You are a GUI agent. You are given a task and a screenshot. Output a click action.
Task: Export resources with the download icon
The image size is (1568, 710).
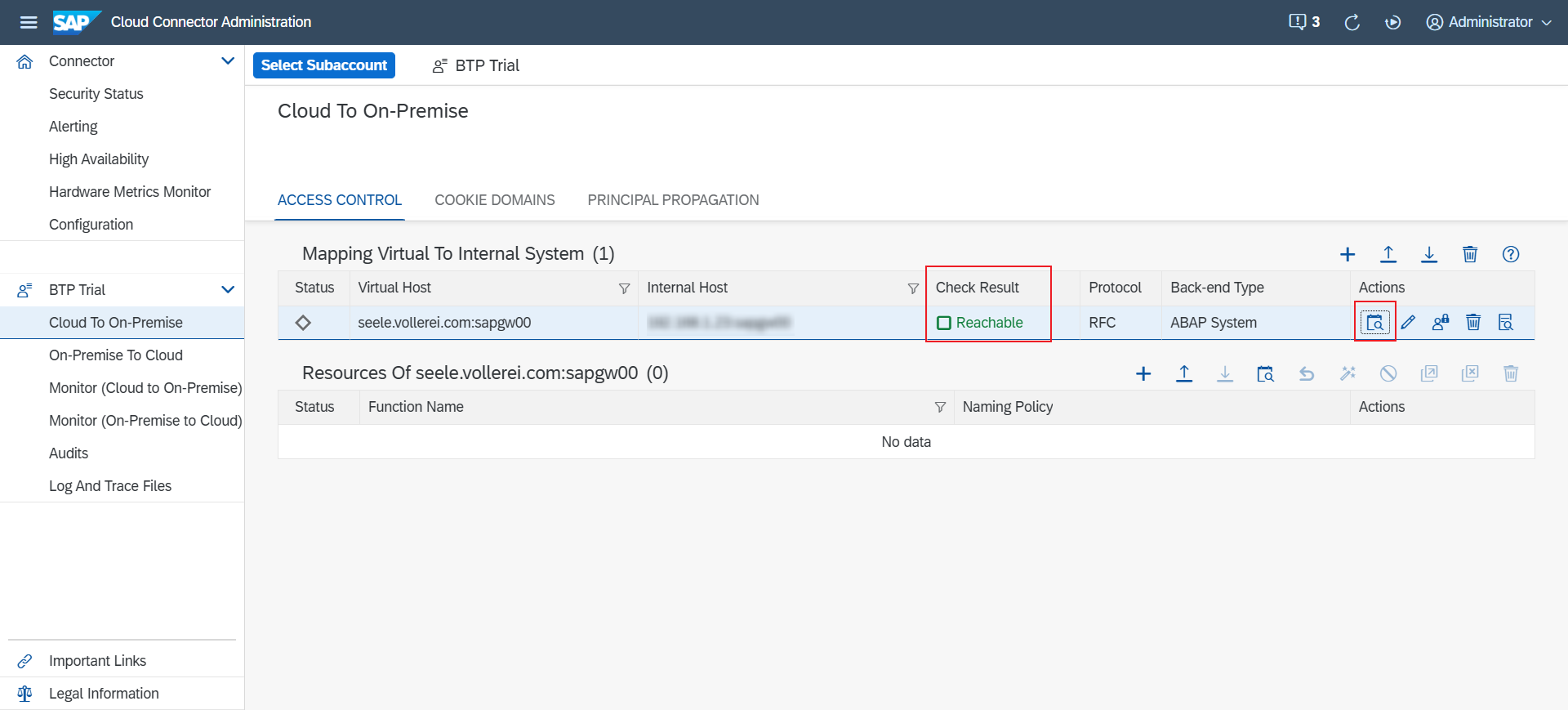tap(1225, 373)
